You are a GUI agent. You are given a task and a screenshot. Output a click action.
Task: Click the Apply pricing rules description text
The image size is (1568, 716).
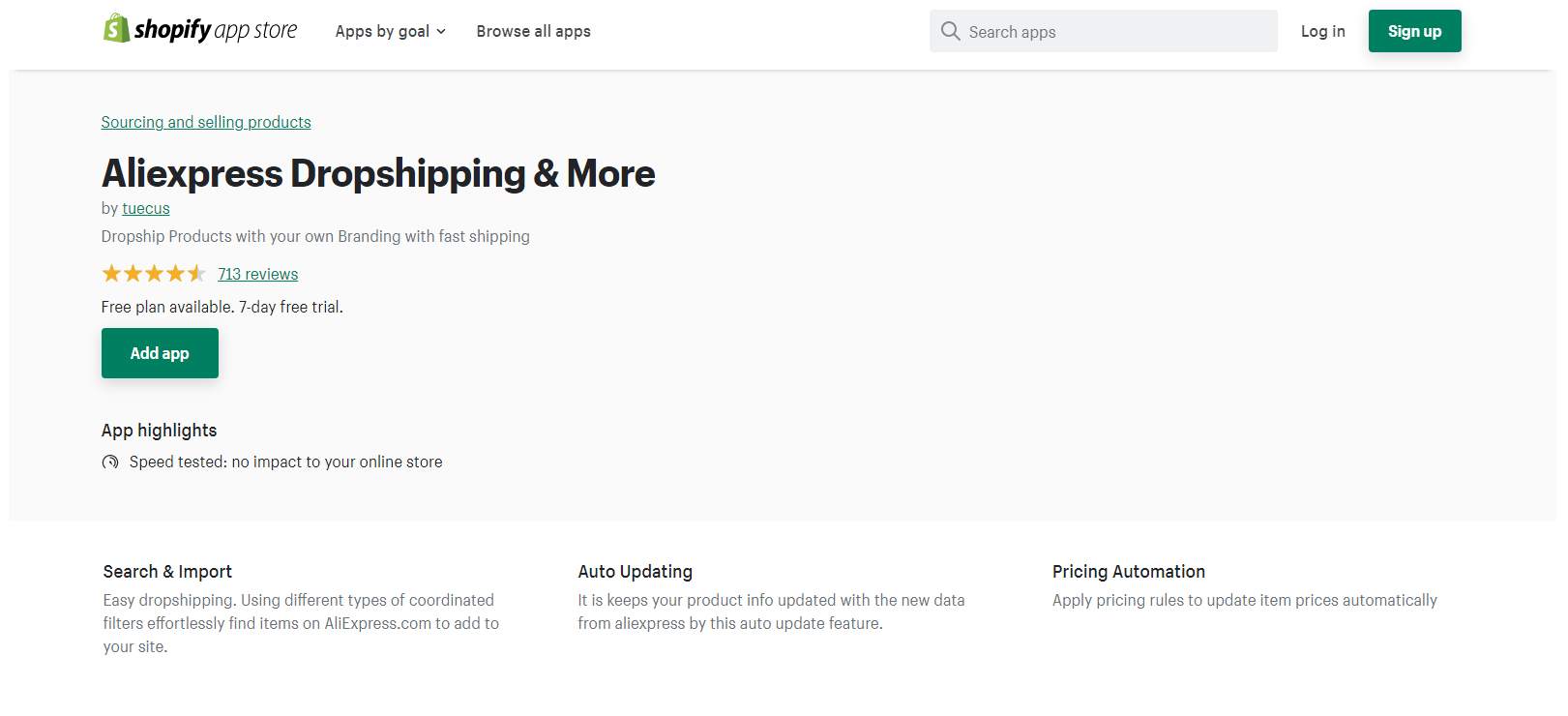[x=1245, y=600]
